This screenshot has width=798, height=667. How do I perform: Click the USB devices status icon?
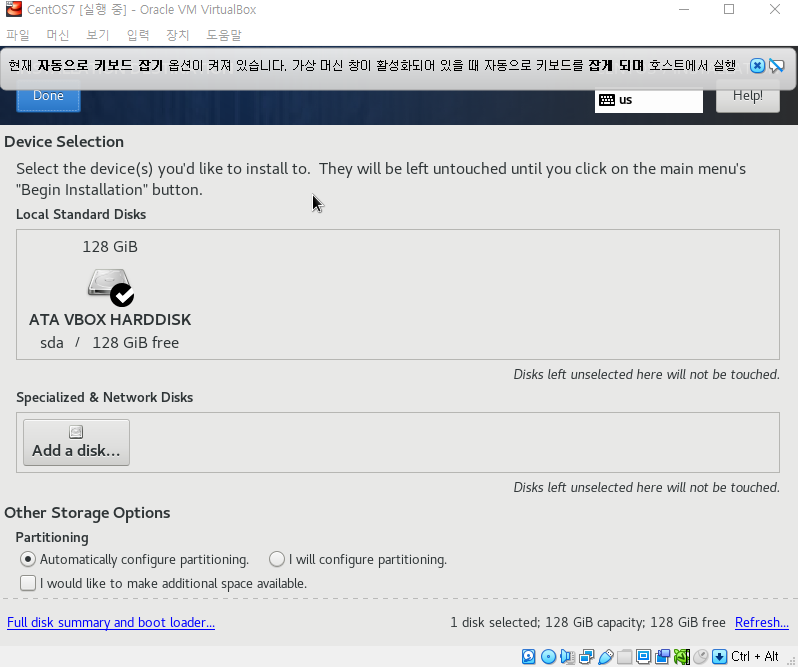pos(605,656)
